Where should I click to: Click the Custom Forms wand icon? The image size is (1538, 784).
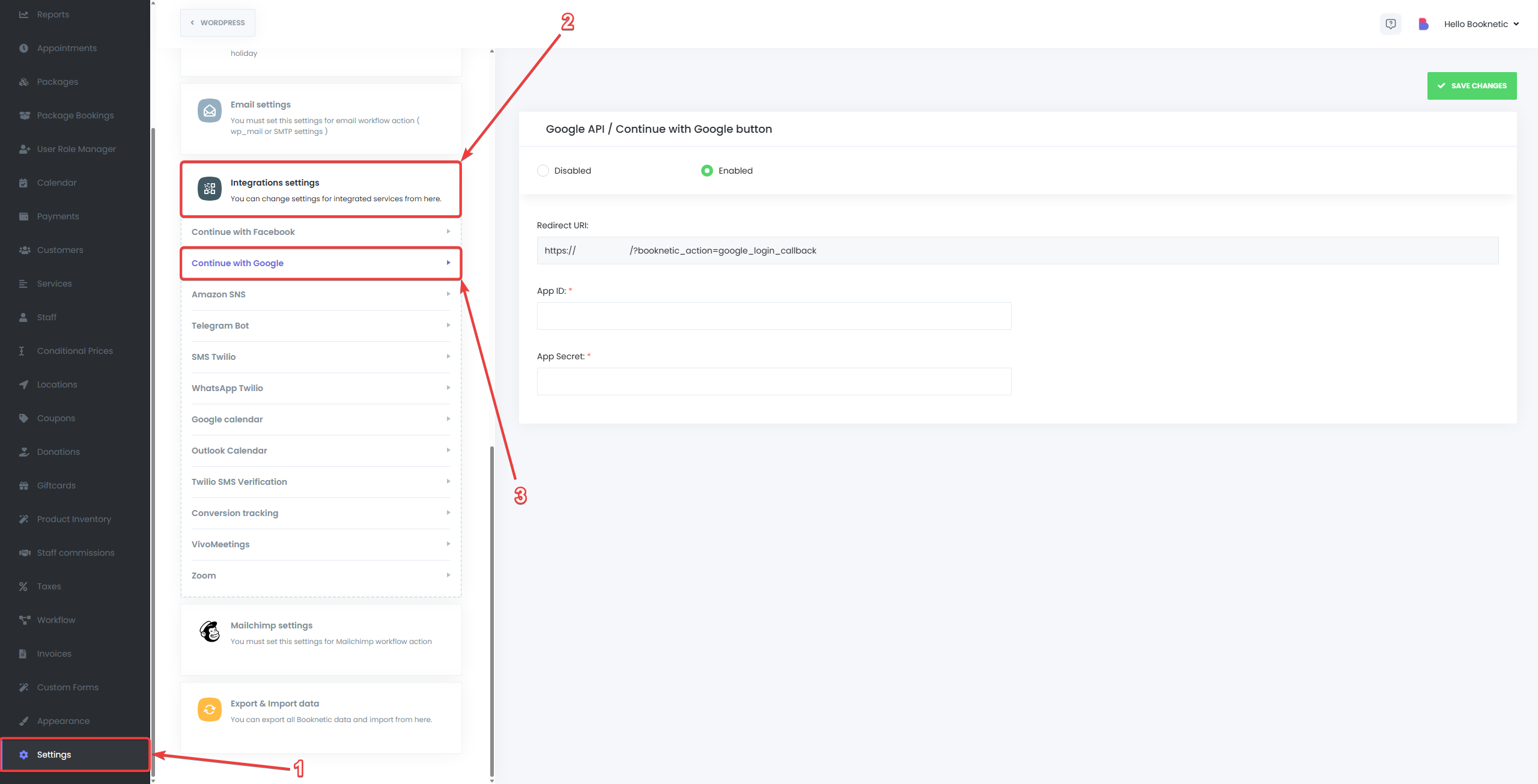point(23,687)
